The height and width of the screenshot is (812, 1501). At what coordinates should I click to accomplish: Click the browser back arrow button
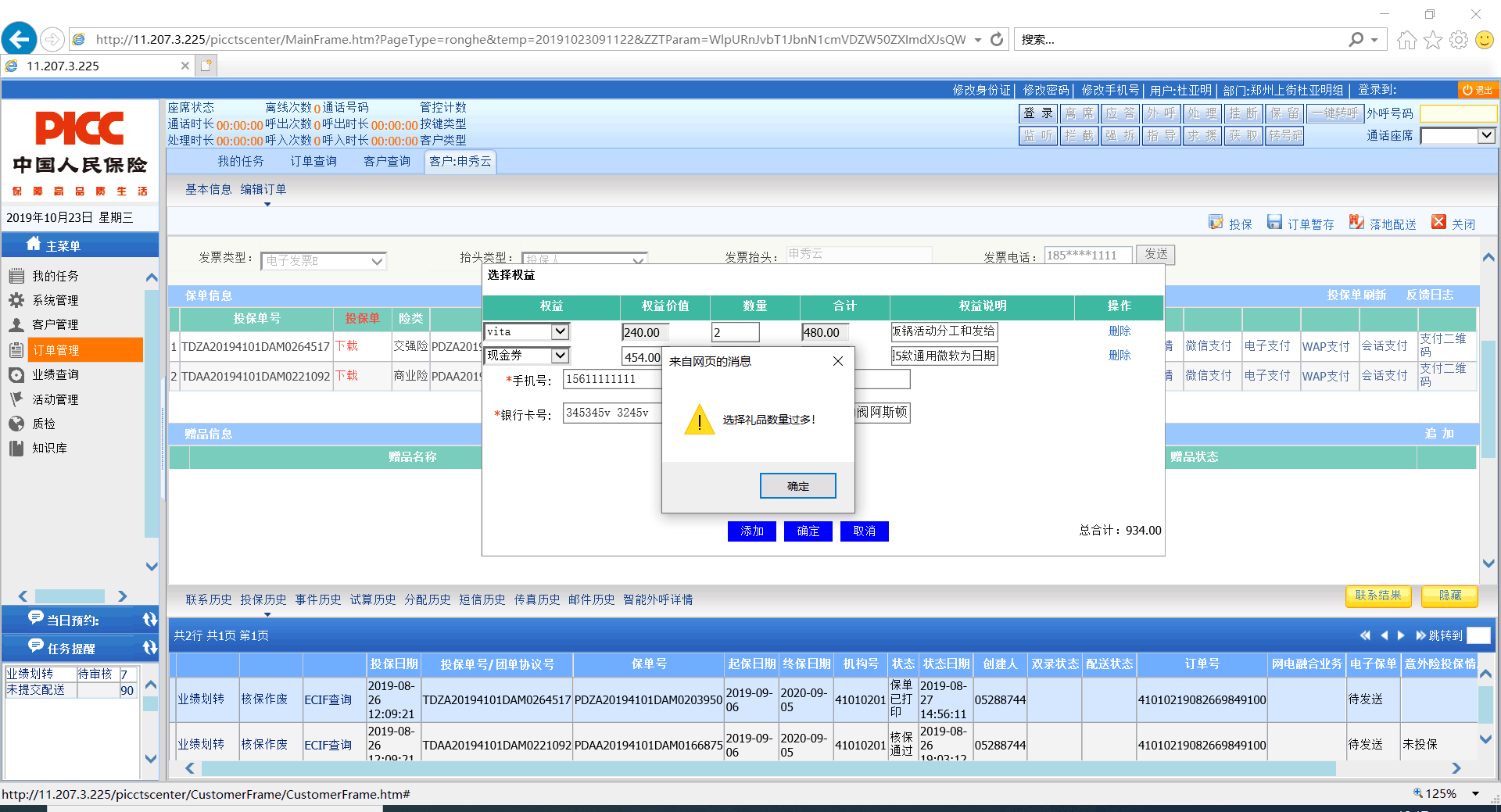[20, 39]
